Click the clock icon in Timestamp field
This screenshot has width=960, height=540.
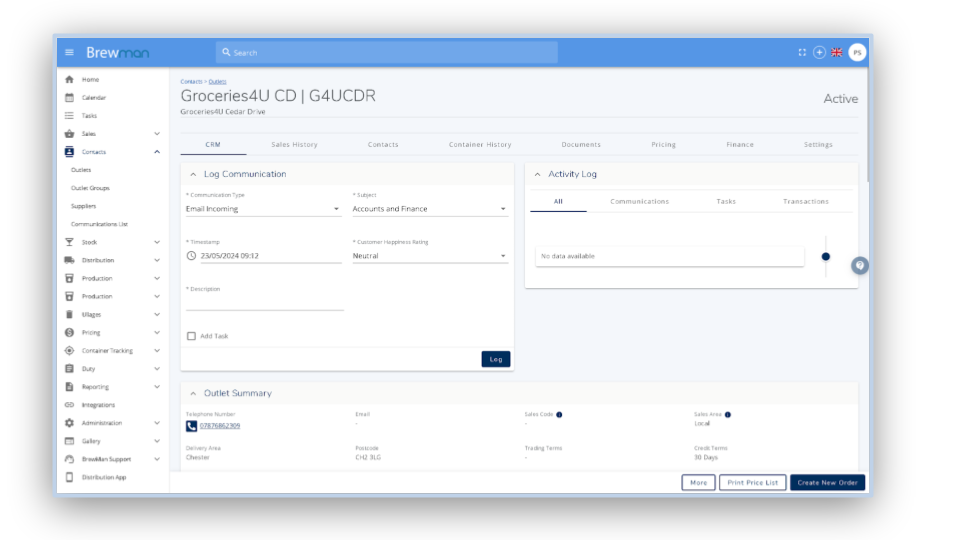[191, 256]
